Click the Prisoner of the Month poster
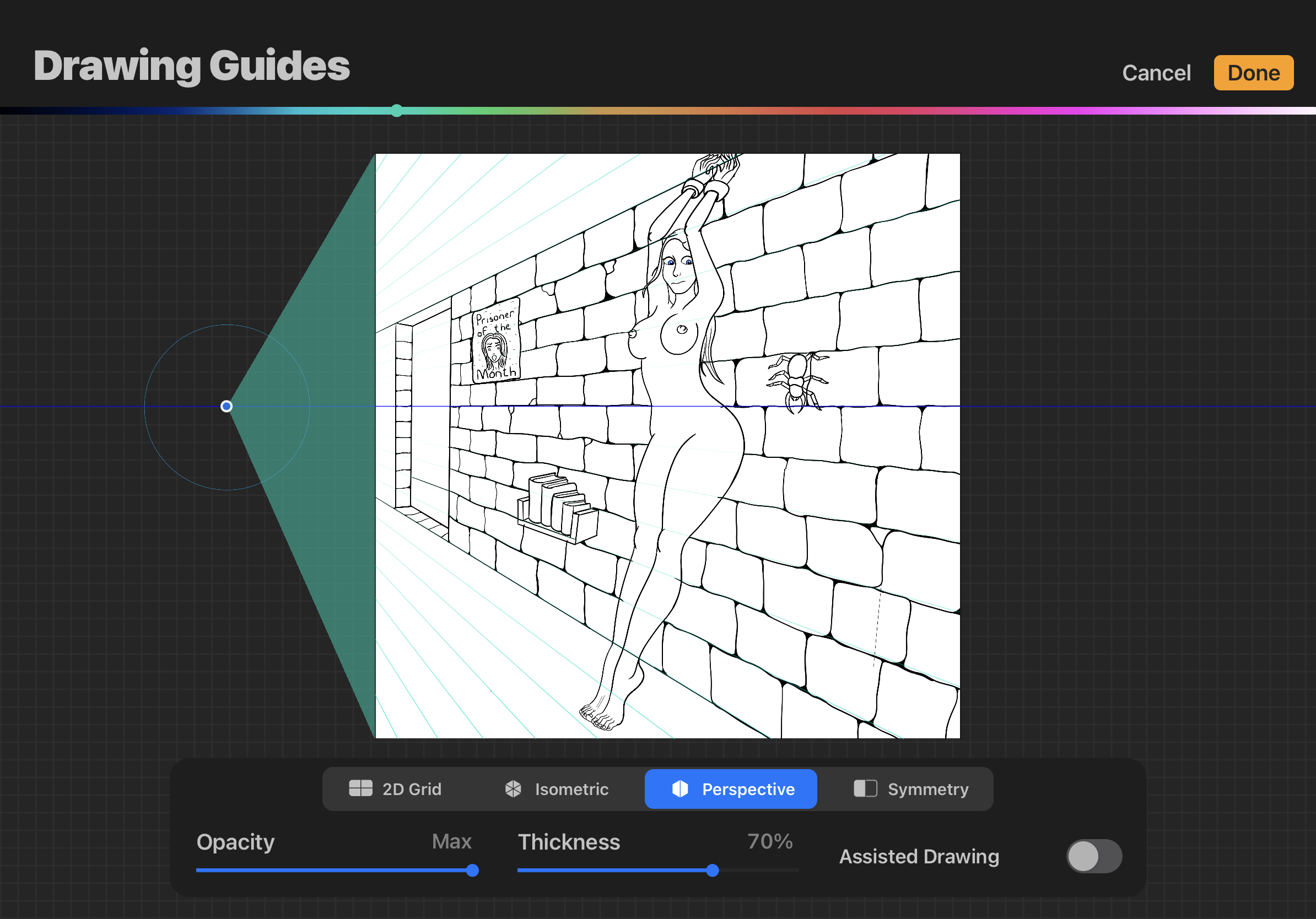The height and width of the screenshot is (919, 1316). [496, 341]
